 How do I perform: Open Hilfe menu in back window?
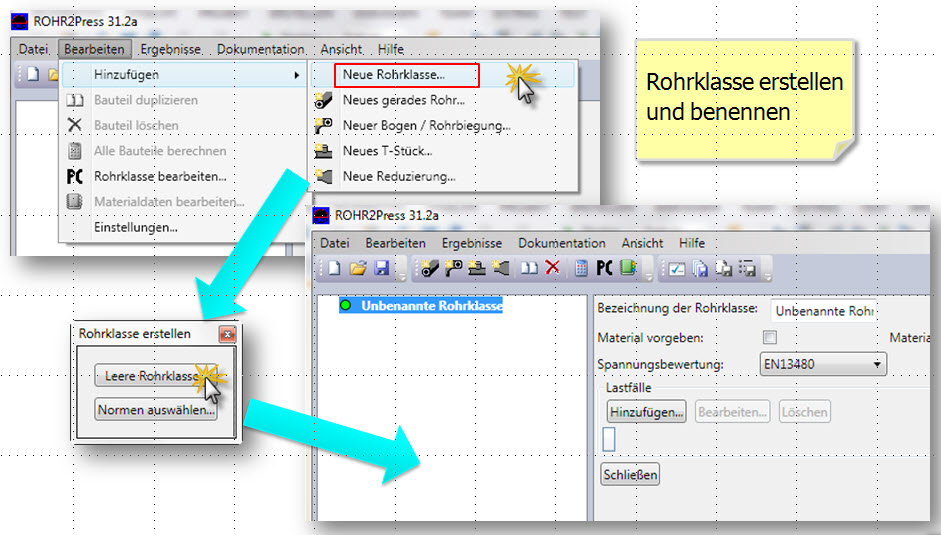coord(391,49)
